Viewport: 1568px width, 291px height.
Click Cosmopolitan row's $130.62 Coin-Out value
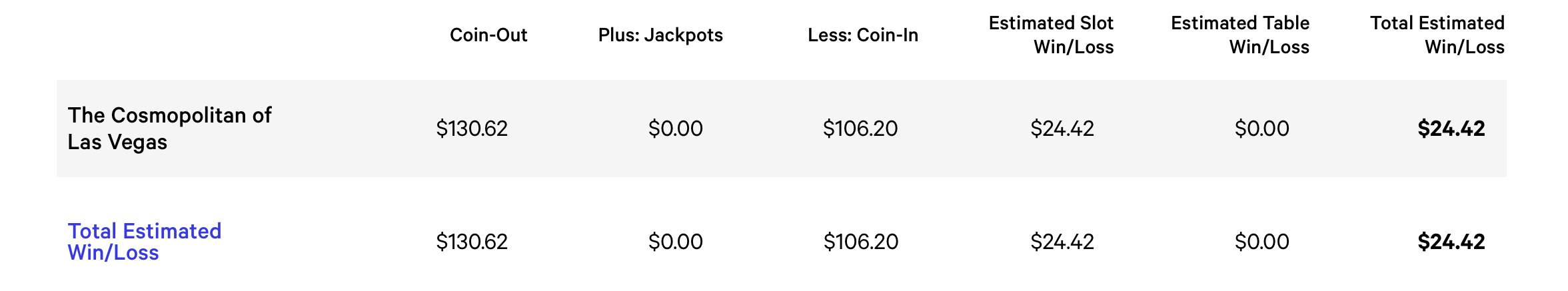tap(472, 129)
